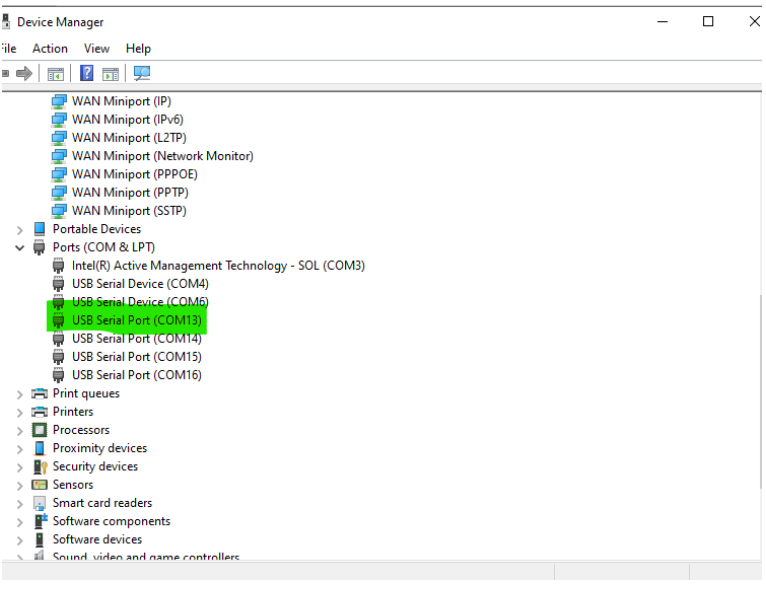
Task: Open the File menu
Action: tap(8, 48)
